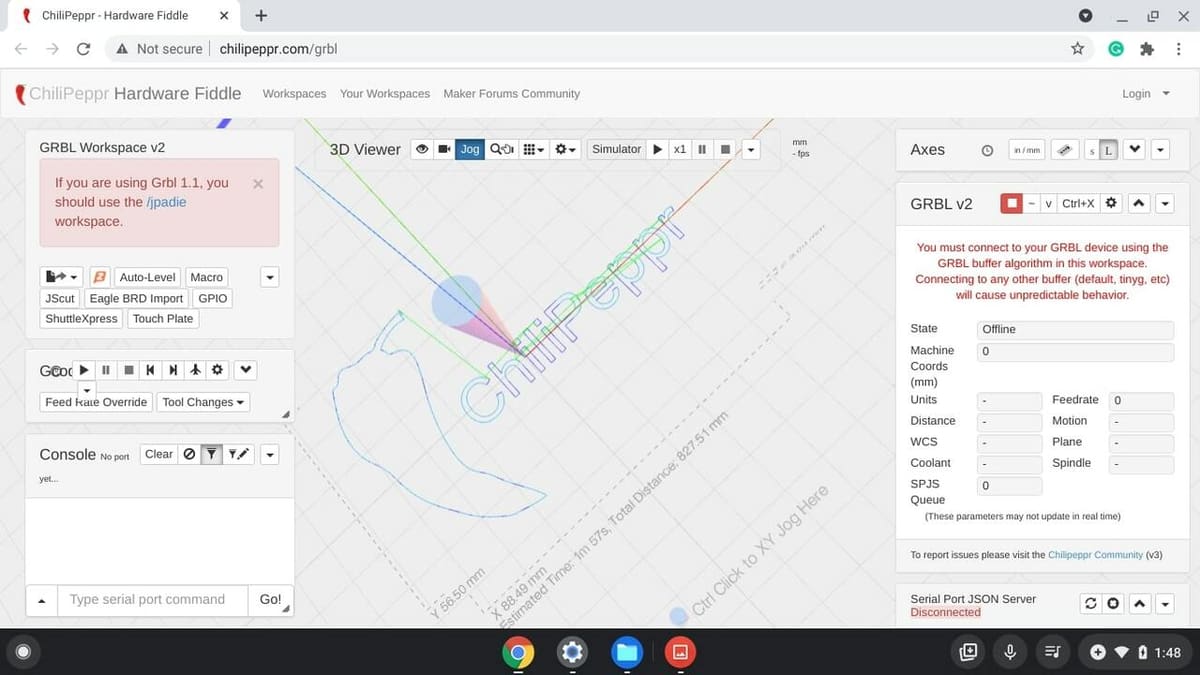The width and height of the screenshot is (1200, 675).
Task: Click the Simulator button
Action: pyautogui.click(x=616, y=149)
